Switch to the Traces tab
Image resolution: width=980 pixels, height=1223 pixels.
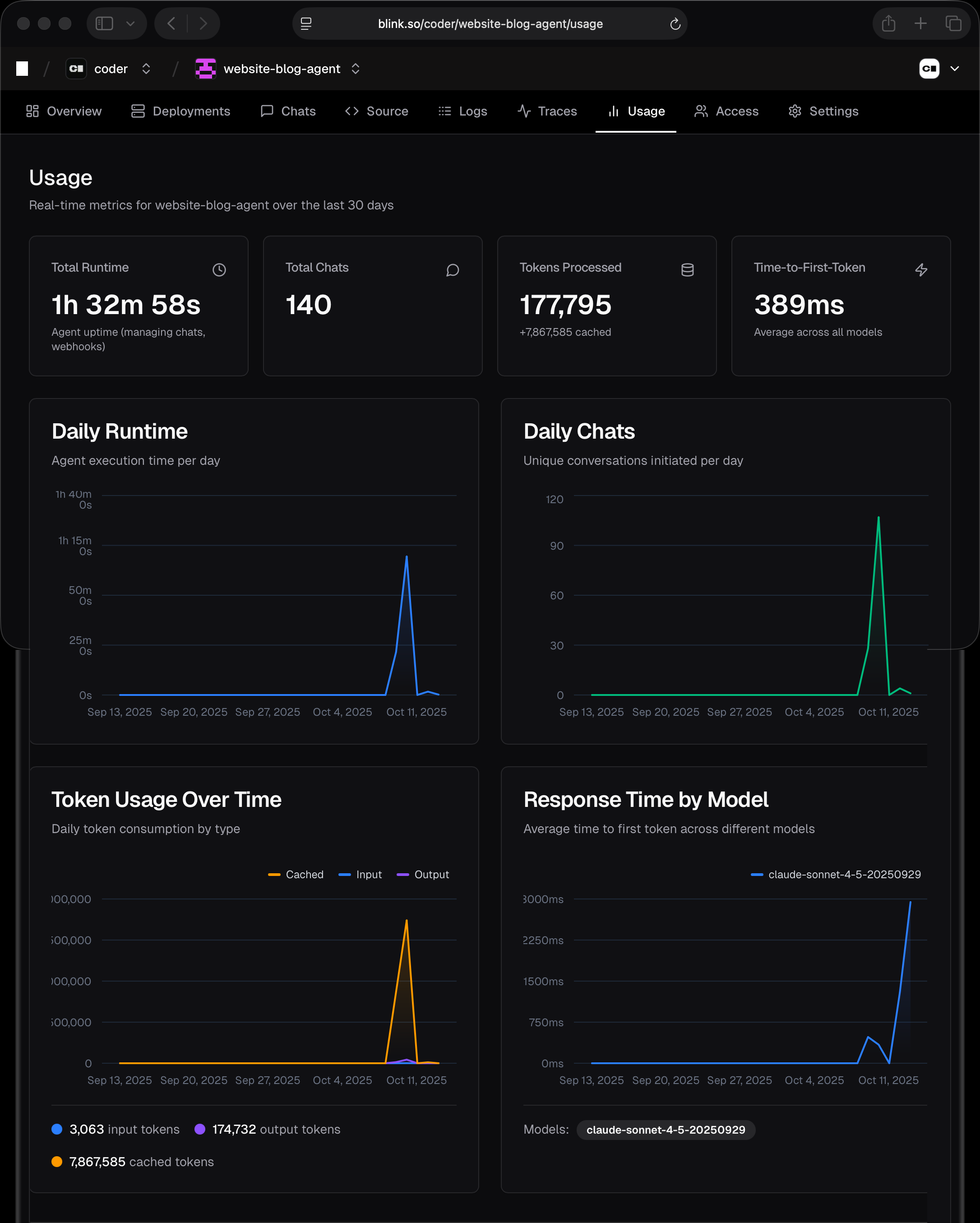pyautogui.click(x=547, y=111)
